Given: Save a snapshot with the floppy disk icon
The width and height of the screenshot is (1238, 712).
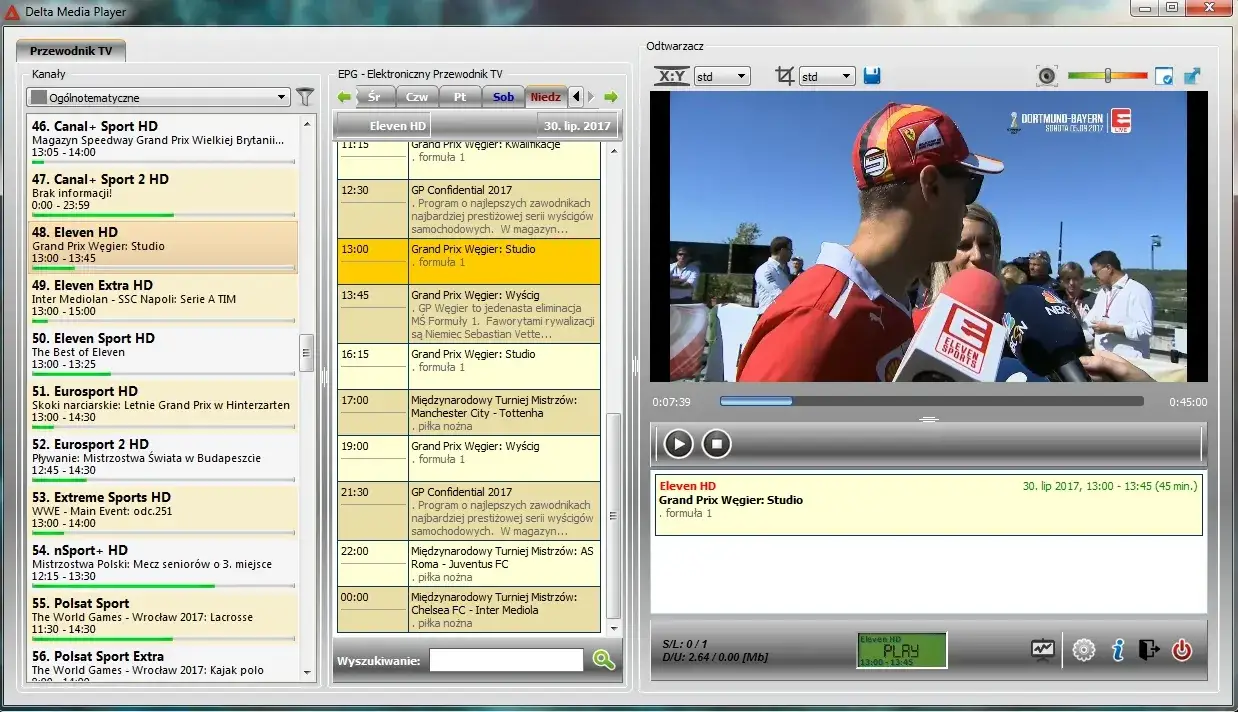Looking at the screenshot, I should pyautogui.click(x=871, y=75).
